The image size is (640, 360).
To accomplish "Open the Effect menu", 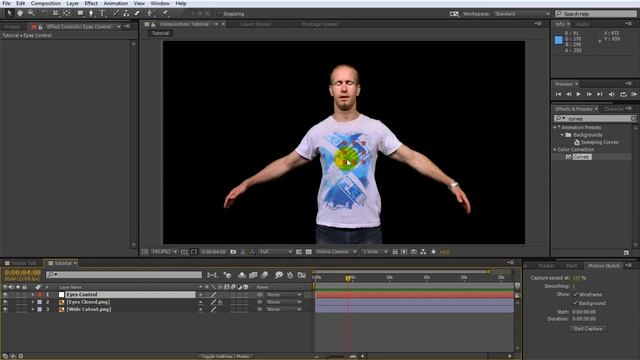I will pos(91,3).
